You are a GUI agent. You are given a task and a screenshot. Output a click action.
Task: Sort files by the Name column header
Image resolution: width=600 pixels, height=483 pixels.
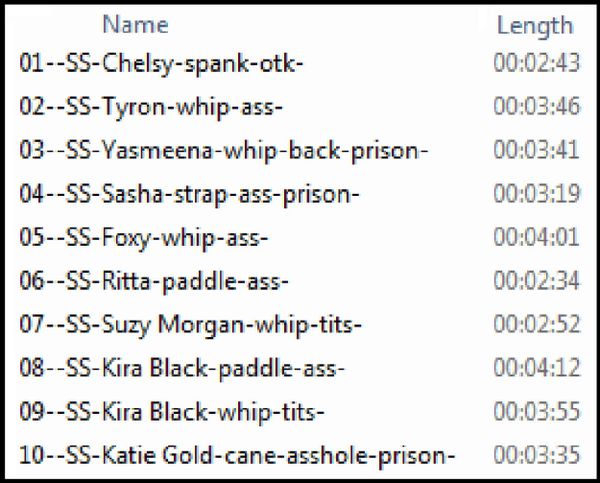(135, 25)
